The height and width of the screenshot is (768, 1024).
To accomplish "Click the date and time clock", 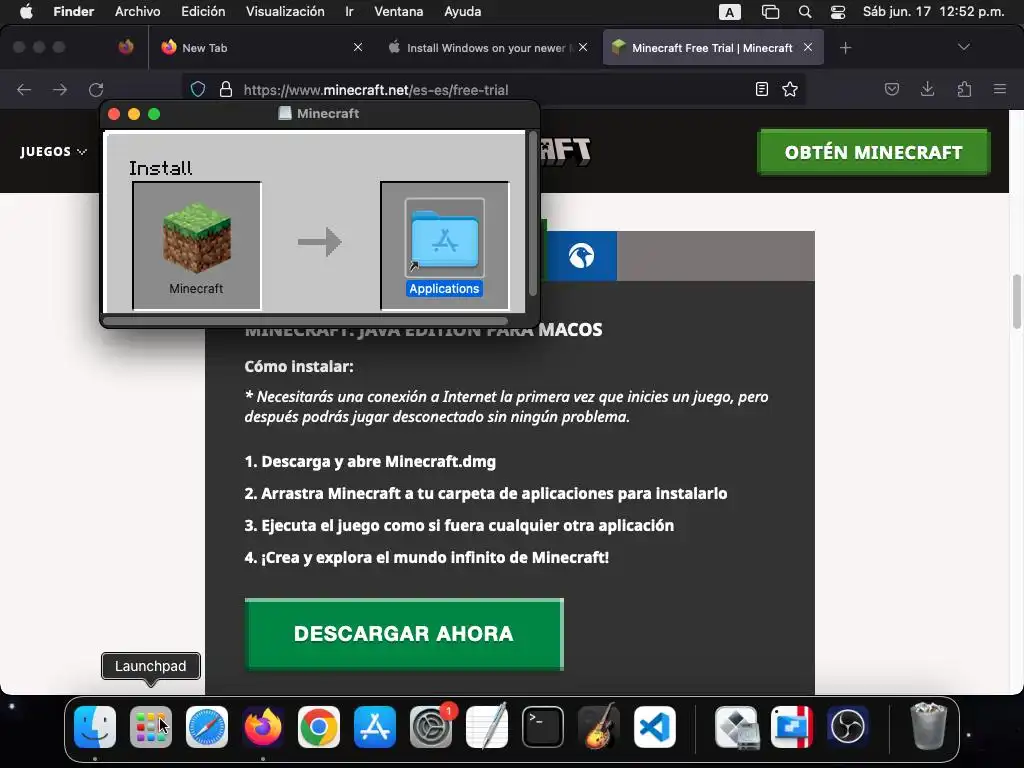I will pos(933,12).
